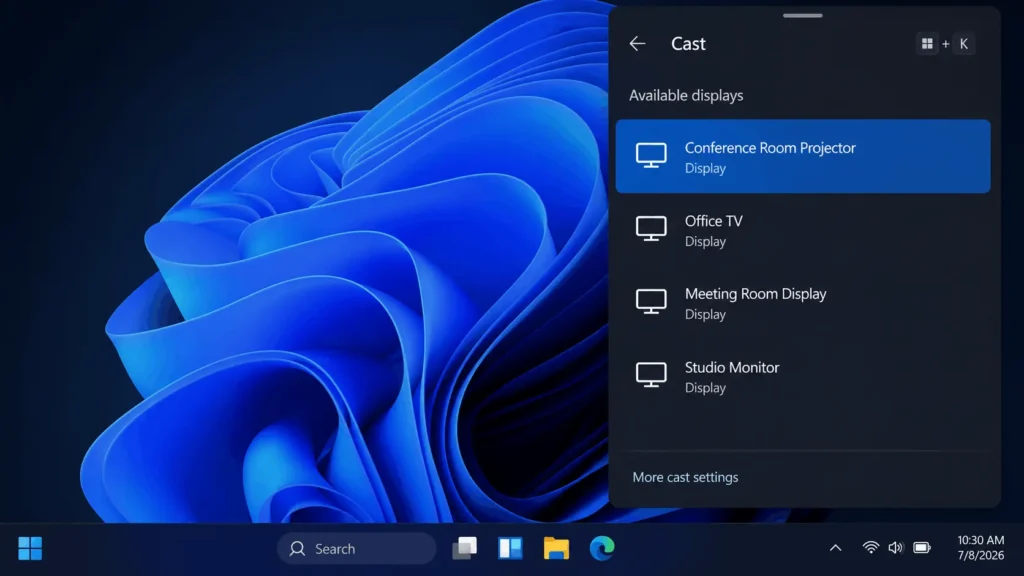The image size is (1024, 576).
Task: Open More cast settings link
Action: click(685, 477)
